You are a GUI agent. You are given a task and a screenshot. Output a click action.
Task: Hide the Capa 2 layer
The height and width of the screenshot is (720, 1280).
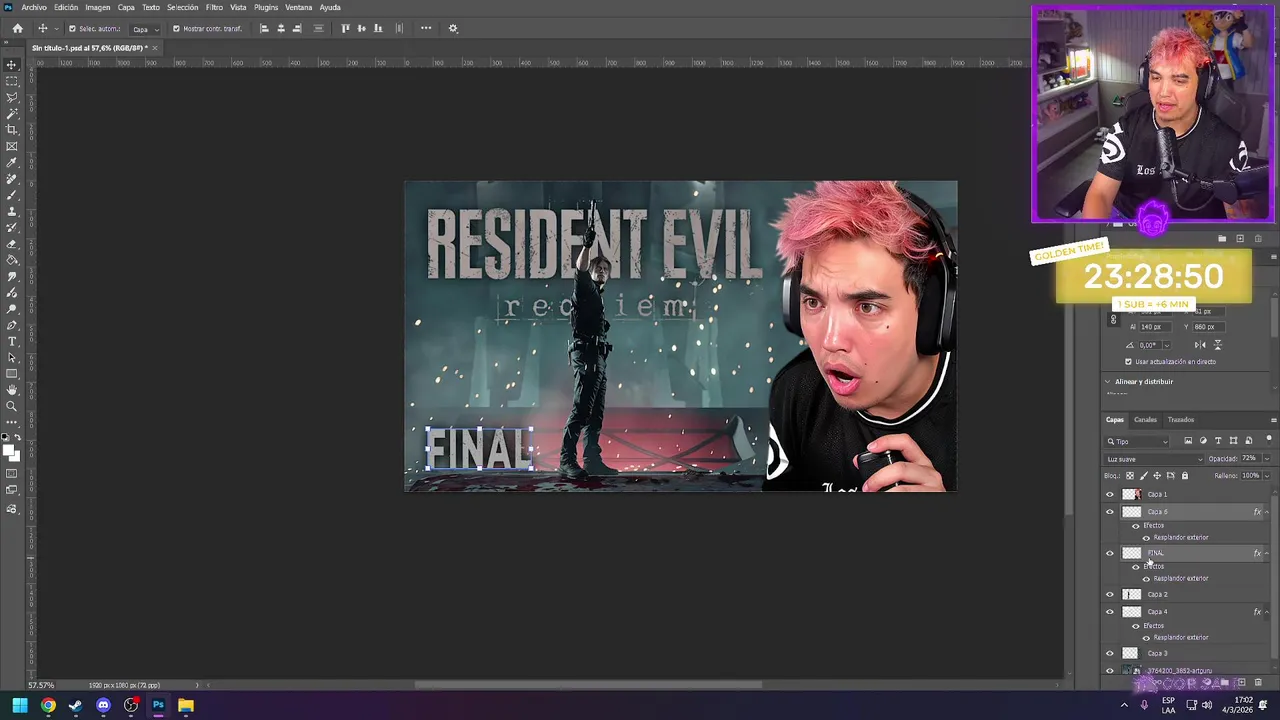coord(1109,594)
